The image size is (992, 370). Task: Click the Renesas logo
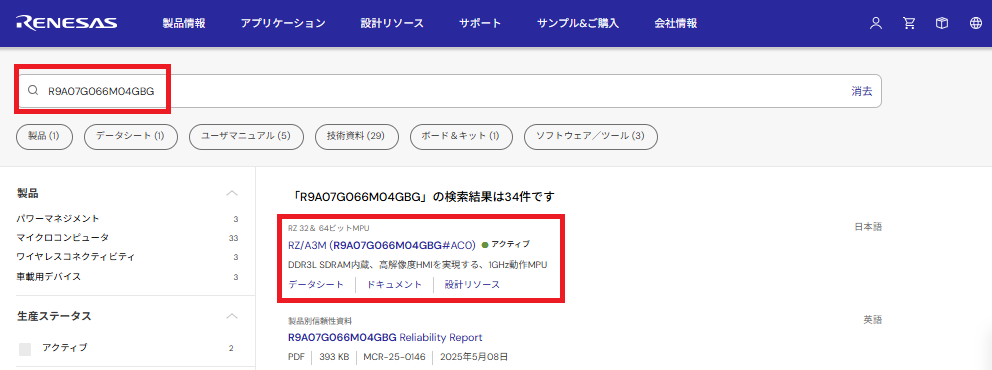click(67, 23)
